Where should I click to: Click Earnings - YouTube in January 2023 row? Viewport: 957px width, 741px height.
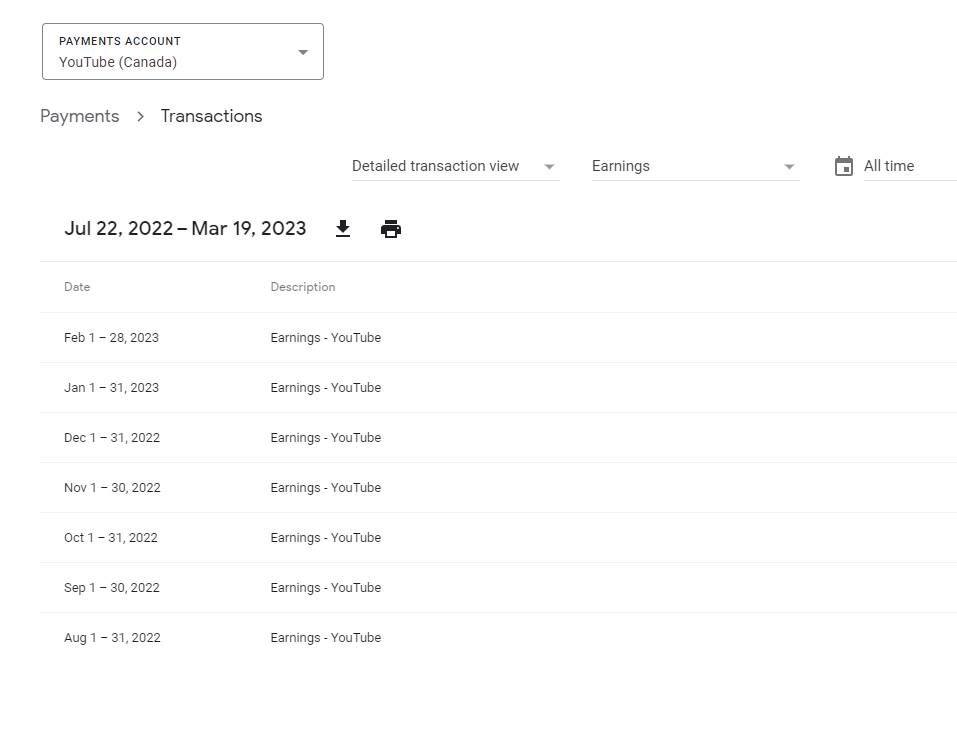326,388
